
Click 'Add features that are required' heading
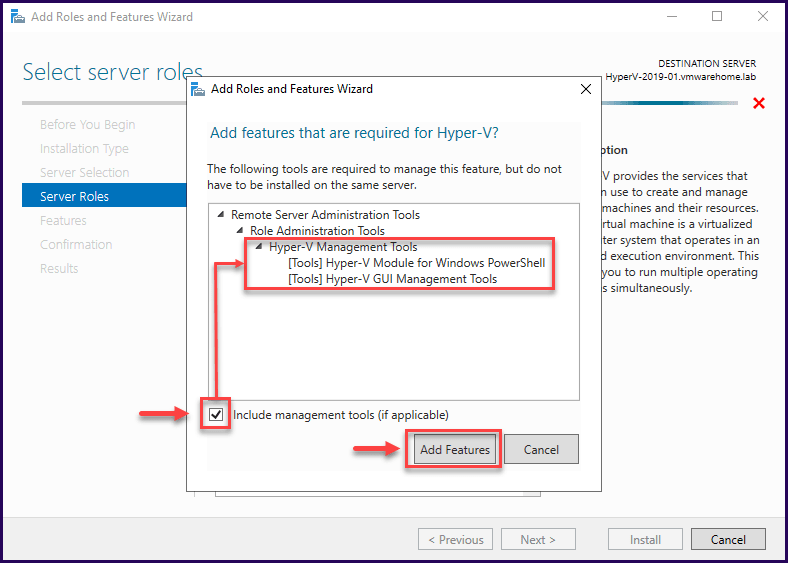click(x=354, y=133)
